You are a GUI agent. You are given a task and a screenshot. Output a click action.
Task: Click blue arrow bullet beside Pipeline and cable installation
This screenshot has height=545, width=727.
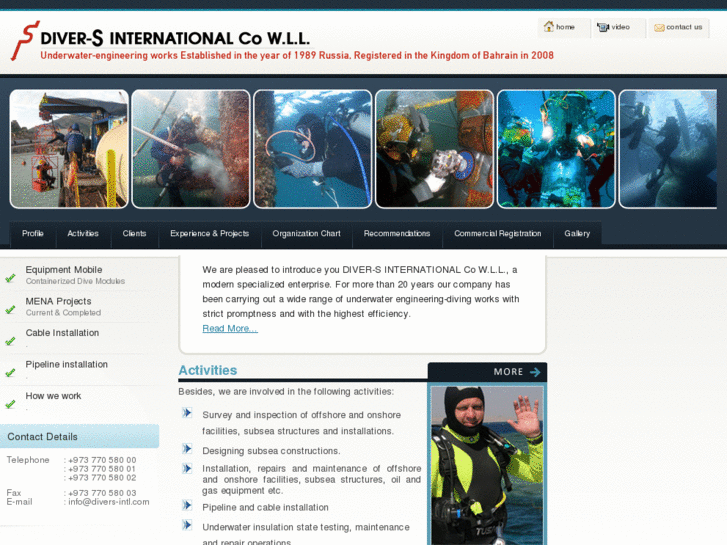click(x=187, y=506)
